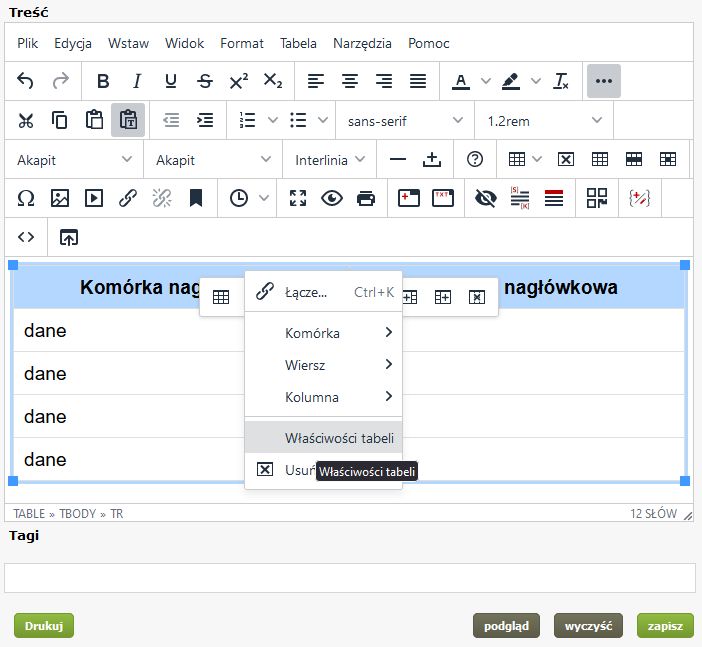702x647 pixels.
Task: Click the Drukuj button
Action: (x=44, y=626)
